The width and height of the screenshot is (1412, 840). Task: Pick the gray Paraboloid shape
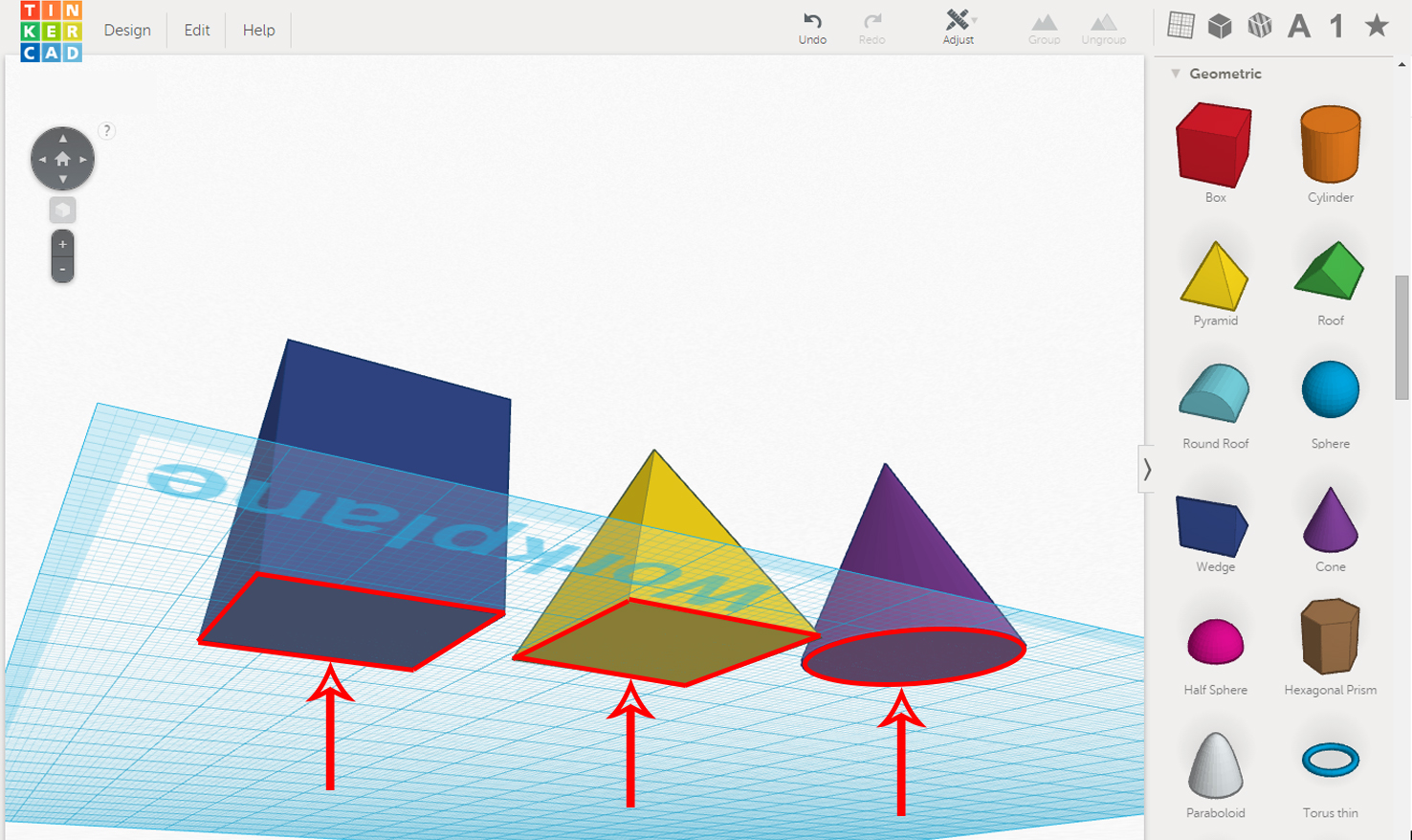[1215, 765]
